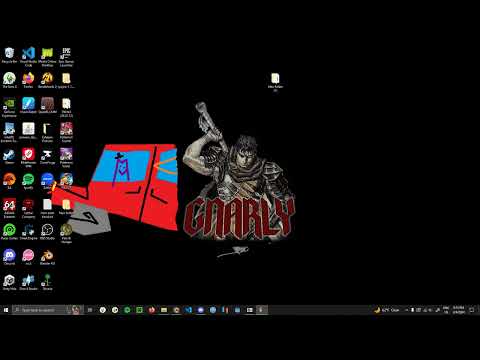Launch Steam from the desktop

9,157
